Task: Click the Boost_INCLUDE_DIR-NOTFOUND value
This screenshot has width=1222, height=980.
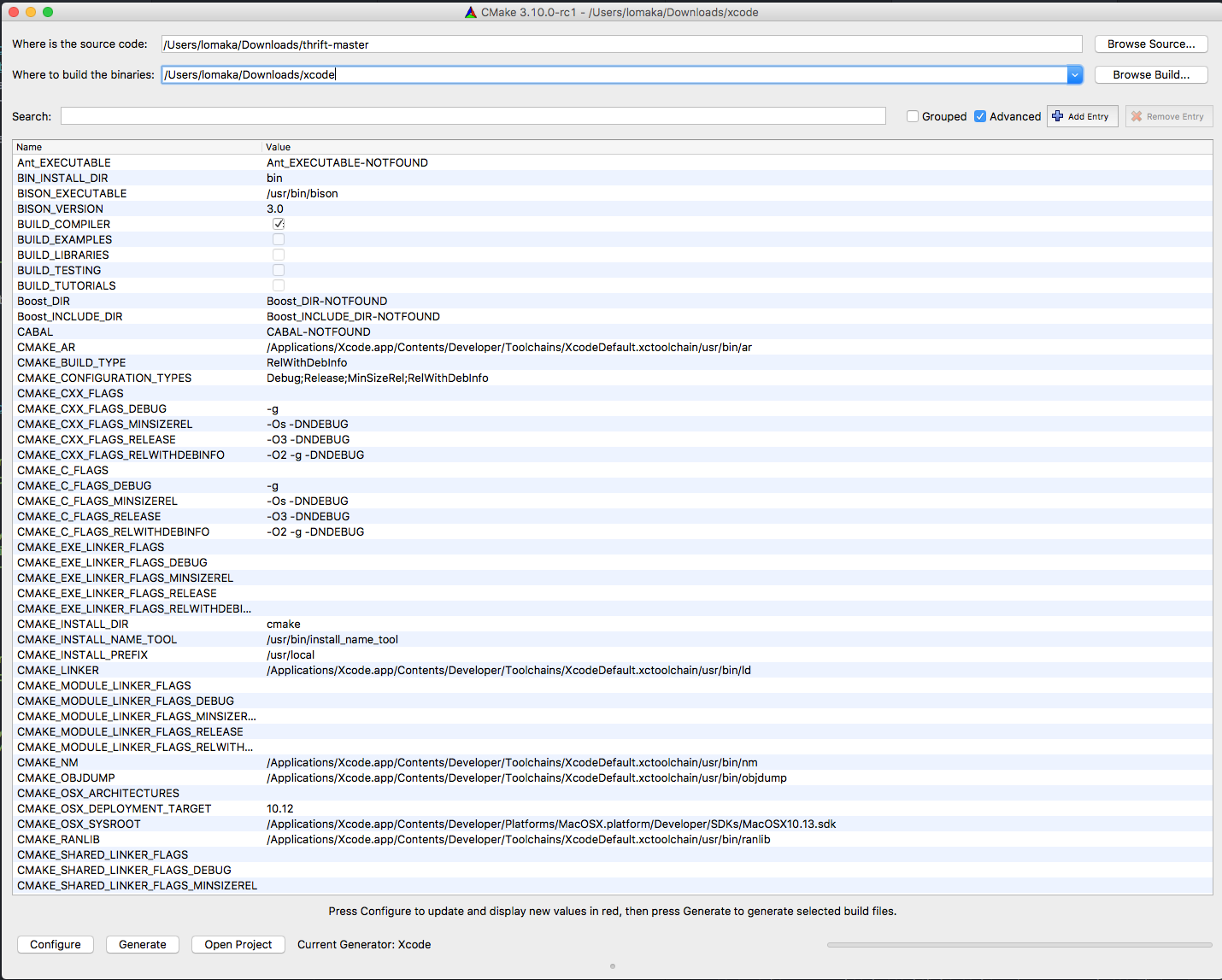Action: coord(353,316)
